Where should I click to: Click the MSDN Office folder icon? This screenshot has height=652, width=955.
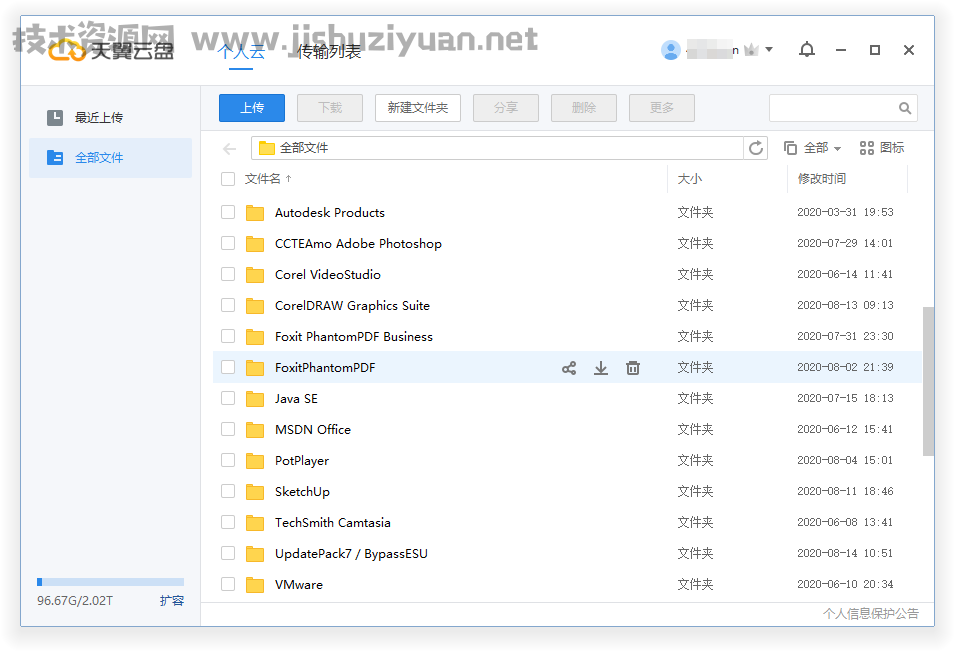(x=255, y=430)
